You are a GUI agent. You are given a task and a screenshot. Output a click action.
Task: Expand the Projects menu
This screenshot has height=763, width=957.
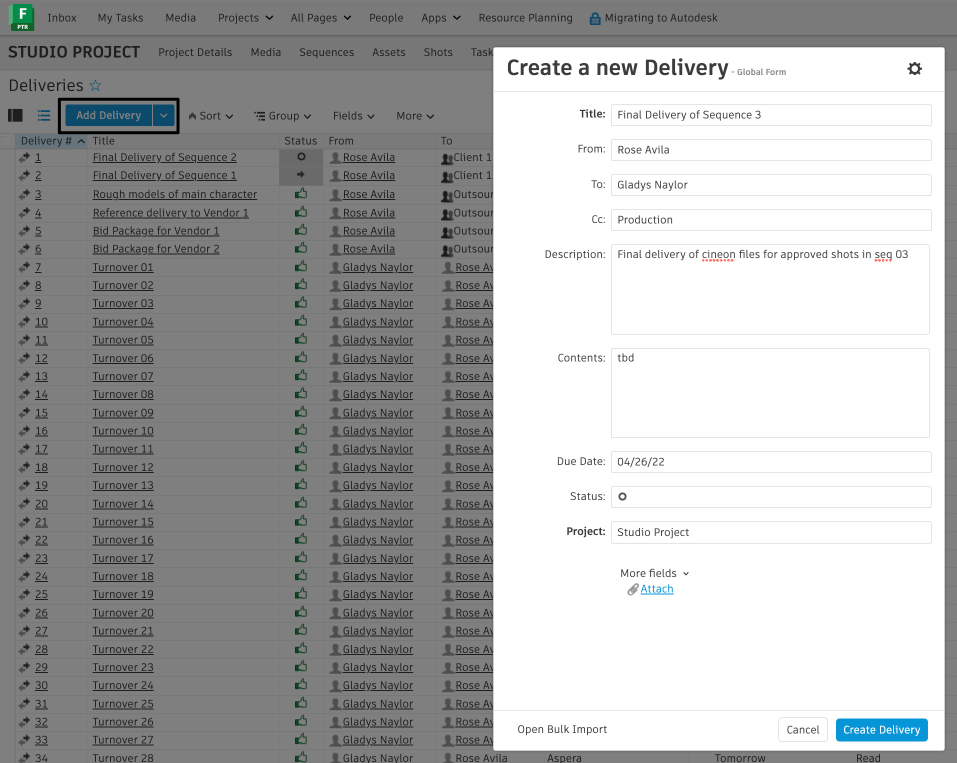(x=245, y=18)
